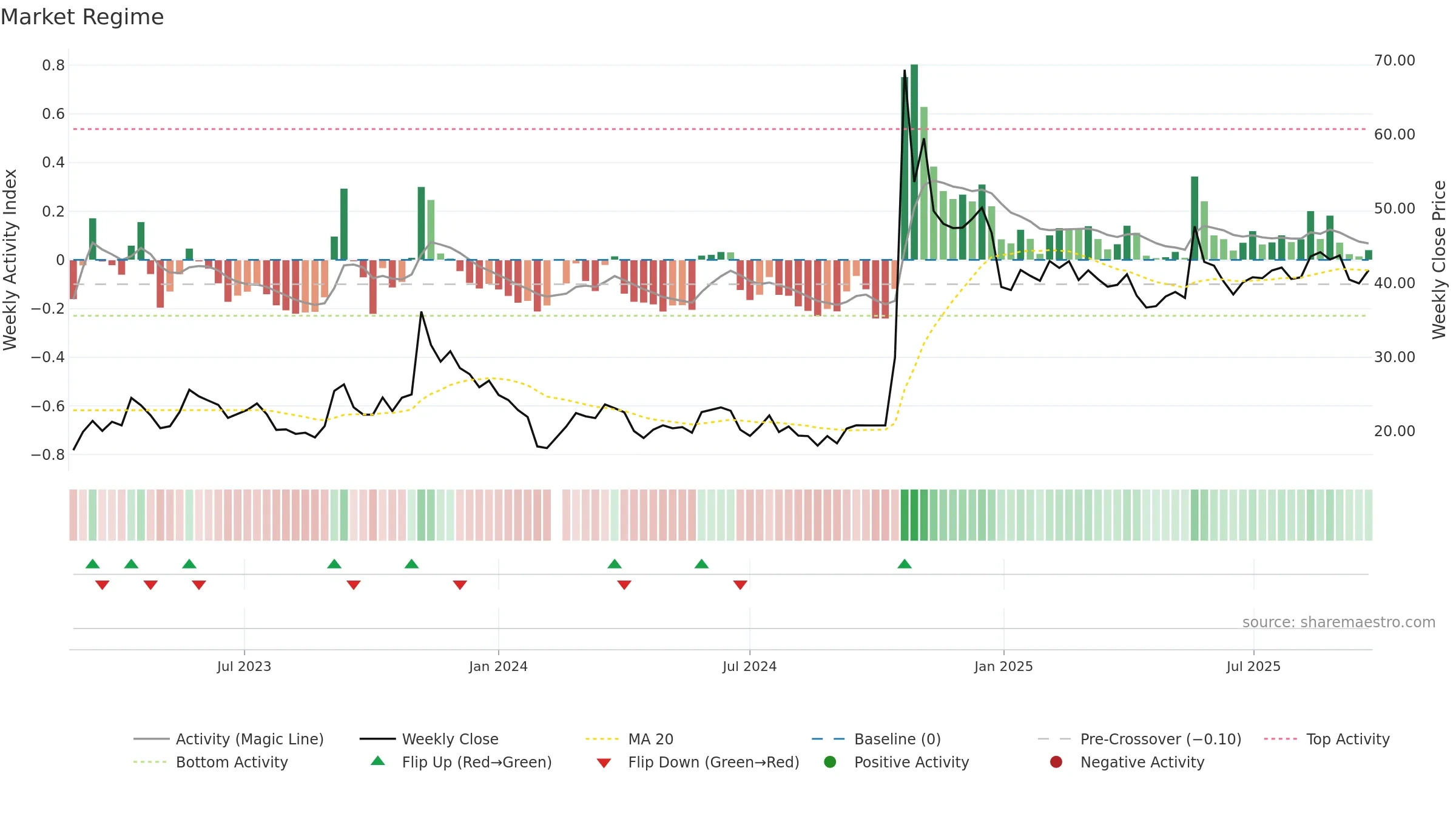Viewport: 1456px width, 819px height.
Task: Toggle Bottom Activity legend entry
Action: click(211, 762)
